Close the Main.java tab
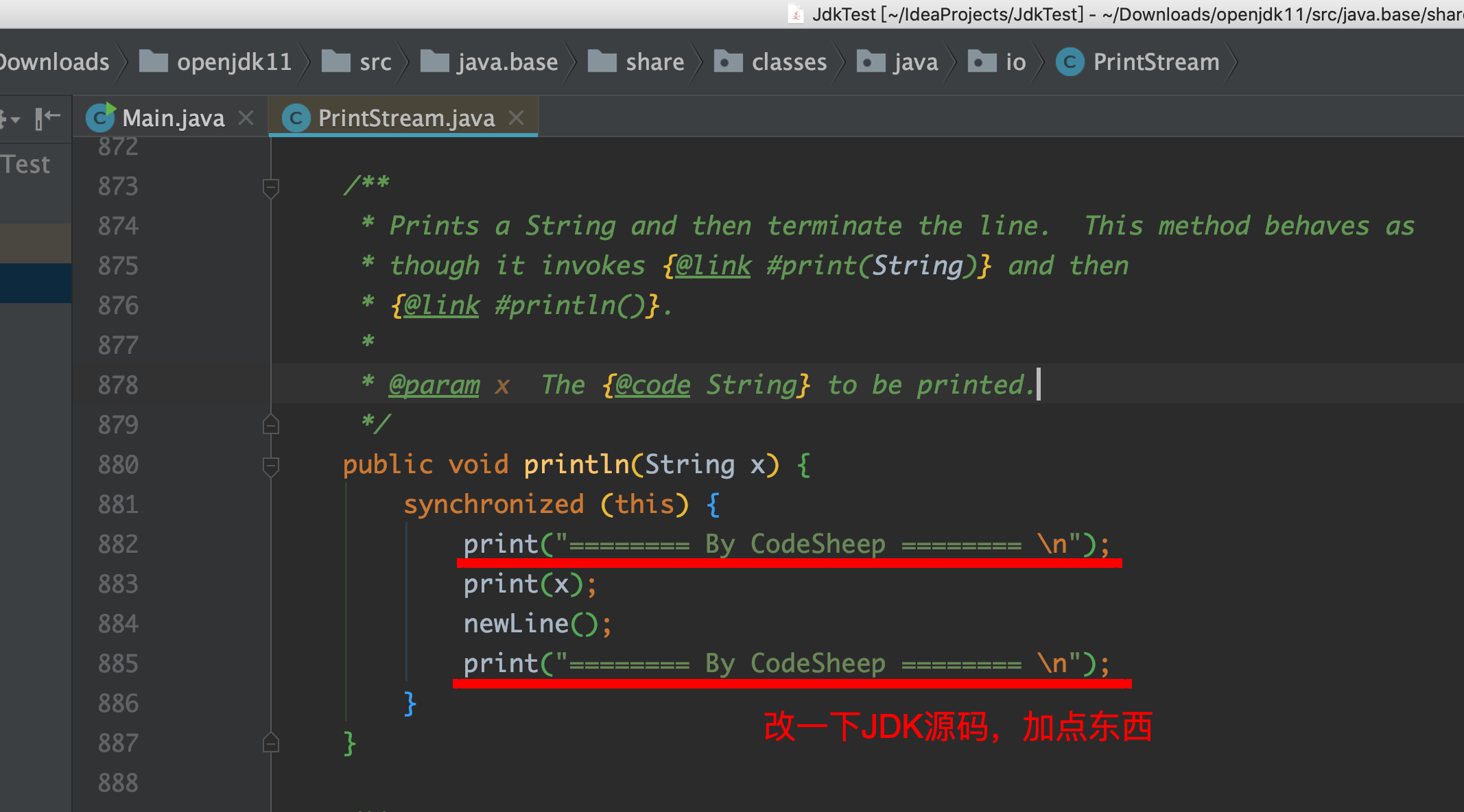Viewport: 1464px width, 812px height. tap(246, 118)
